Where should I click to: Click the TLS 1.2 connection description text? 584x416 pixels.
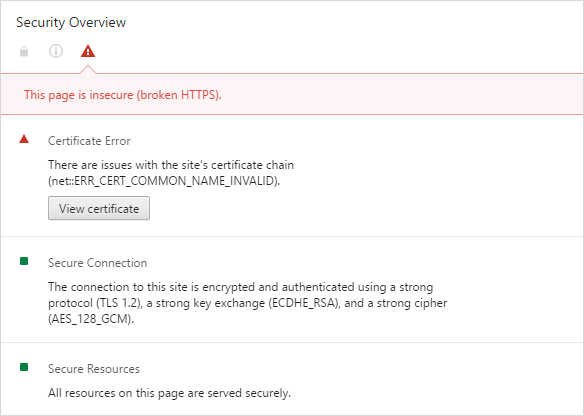click(248, 303)
